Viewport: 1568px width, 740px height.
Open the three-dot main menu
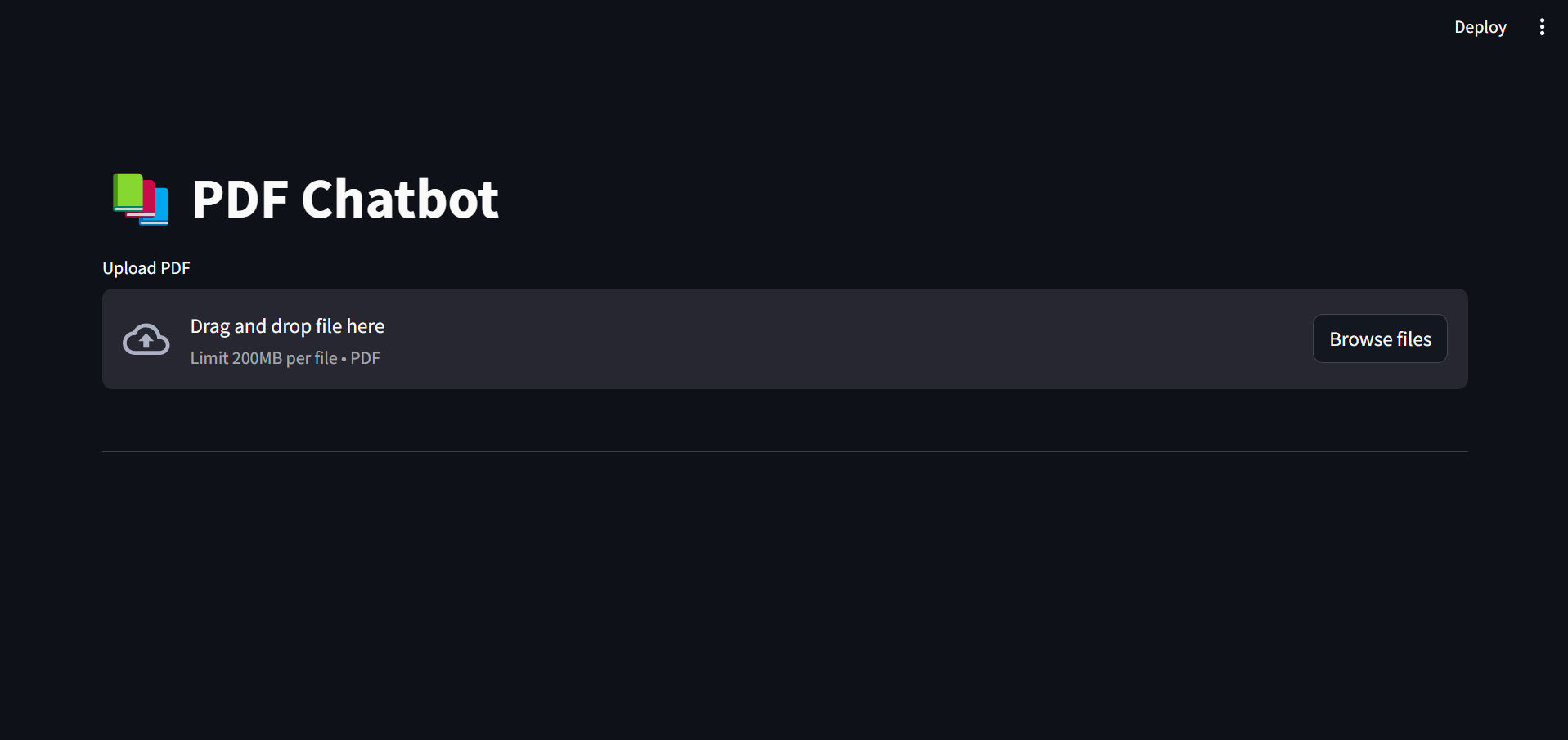[x=1542, y=27]
